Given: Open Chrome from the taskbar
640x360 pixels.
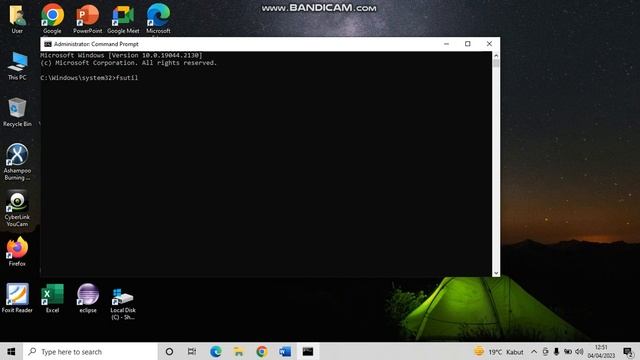Looking at the screenshot, I should point(262,351).
